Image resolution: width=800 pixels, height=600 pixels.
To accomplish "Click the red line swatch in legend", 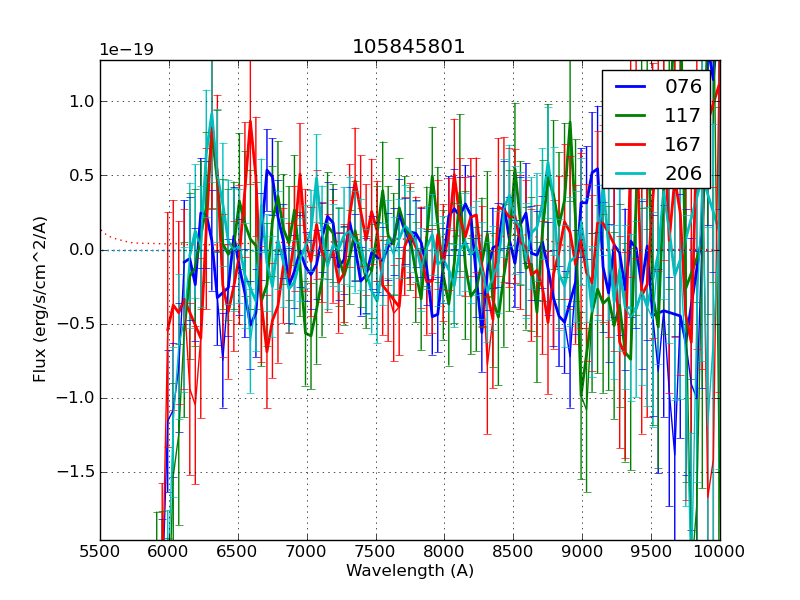I will tap(630, 145).
